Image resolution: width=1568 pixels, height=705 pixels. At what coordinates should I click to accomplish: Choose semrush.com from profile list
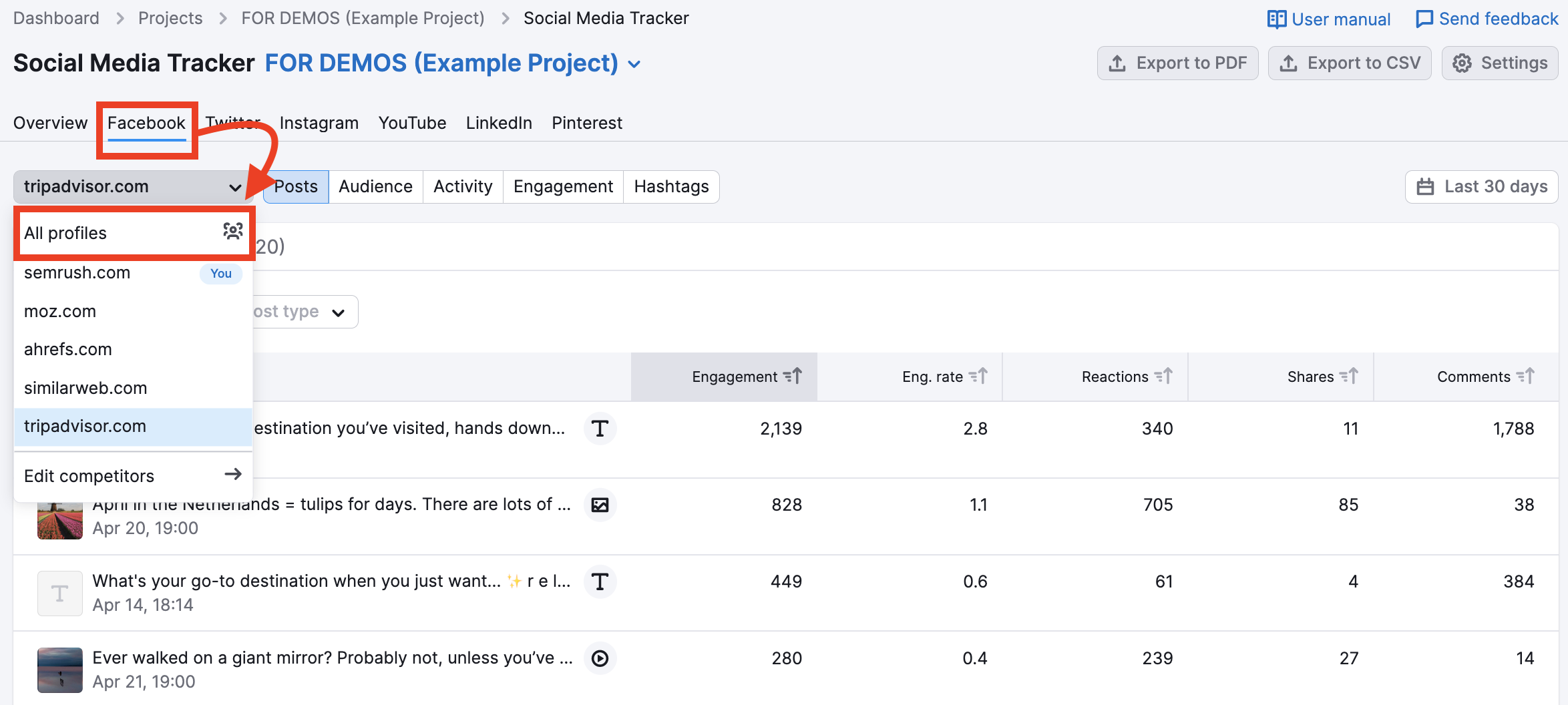tap(77, 273)
